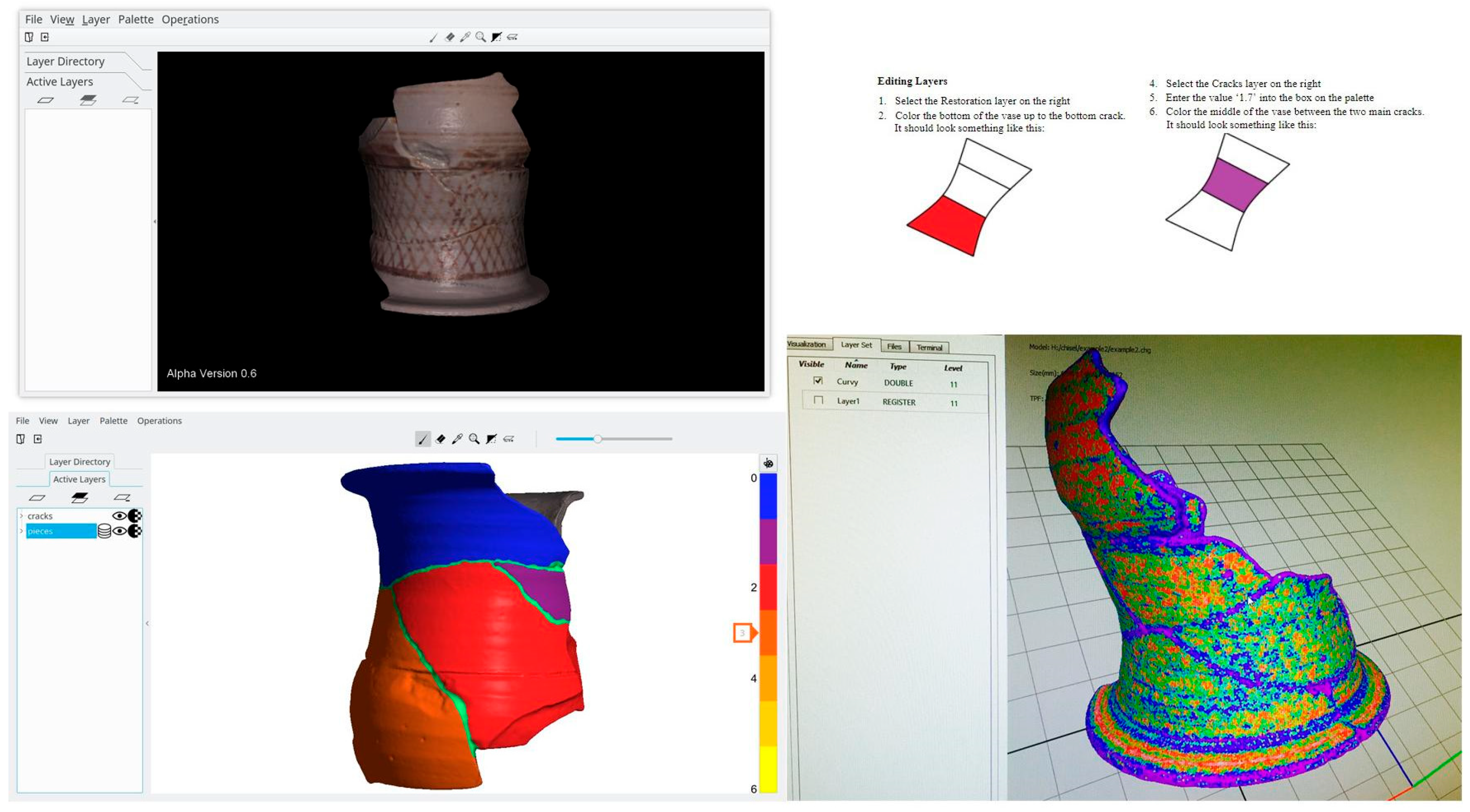
Task: Click the checkered transparency icon on cracks layer
Action: click(135, 516)
